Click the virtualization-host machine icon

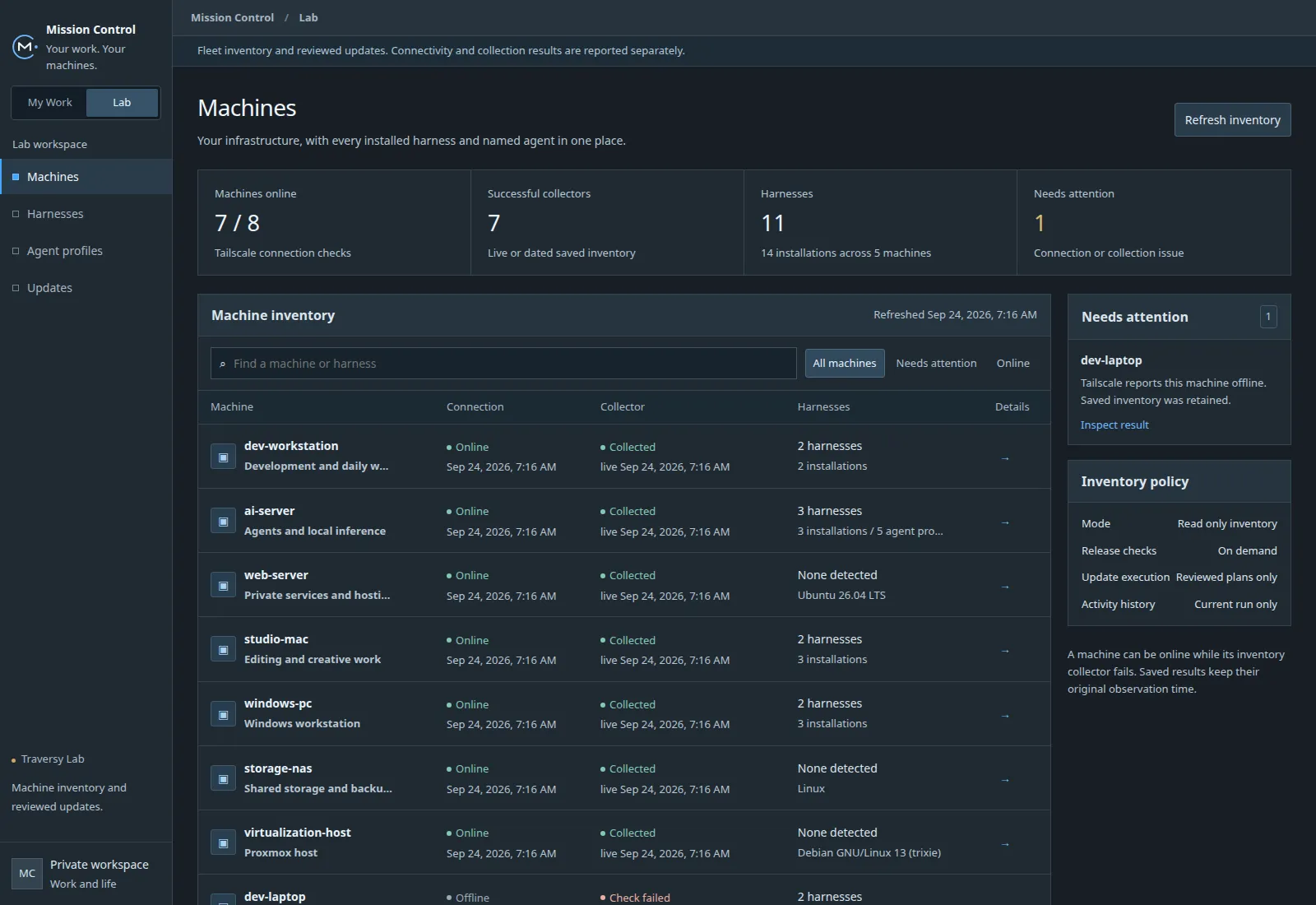223,842
